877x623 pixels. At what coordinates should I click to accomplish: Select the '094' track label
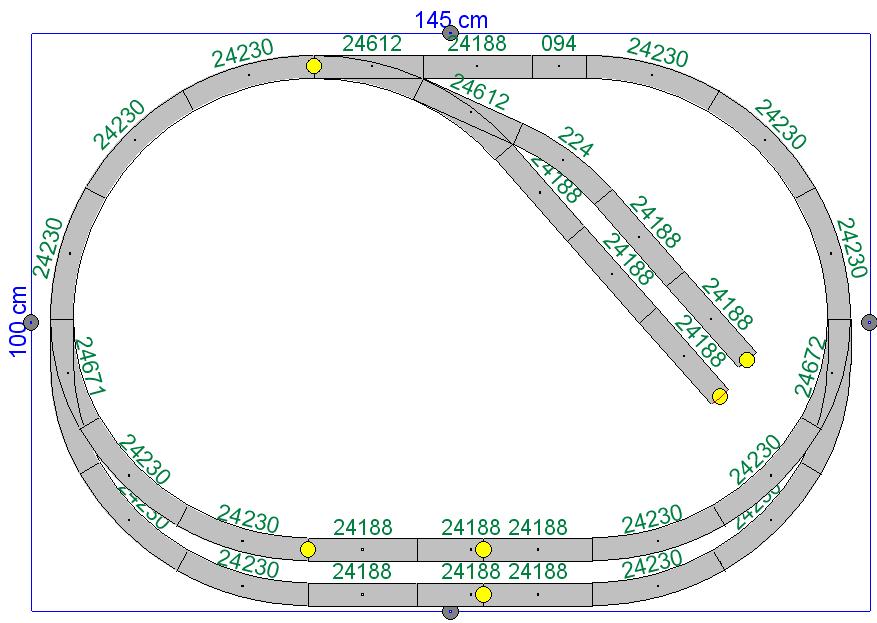[559, 44]
